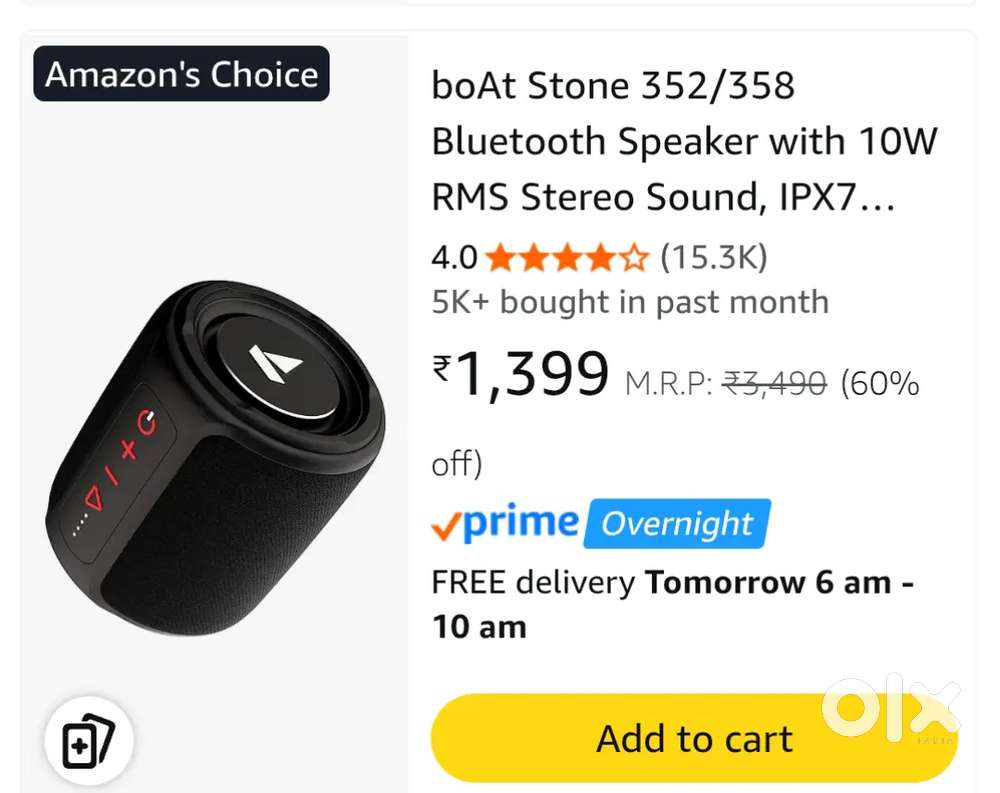Open the 15.3K customer reviews
This screenshot has height=793, width=1000.
(713, 259)
